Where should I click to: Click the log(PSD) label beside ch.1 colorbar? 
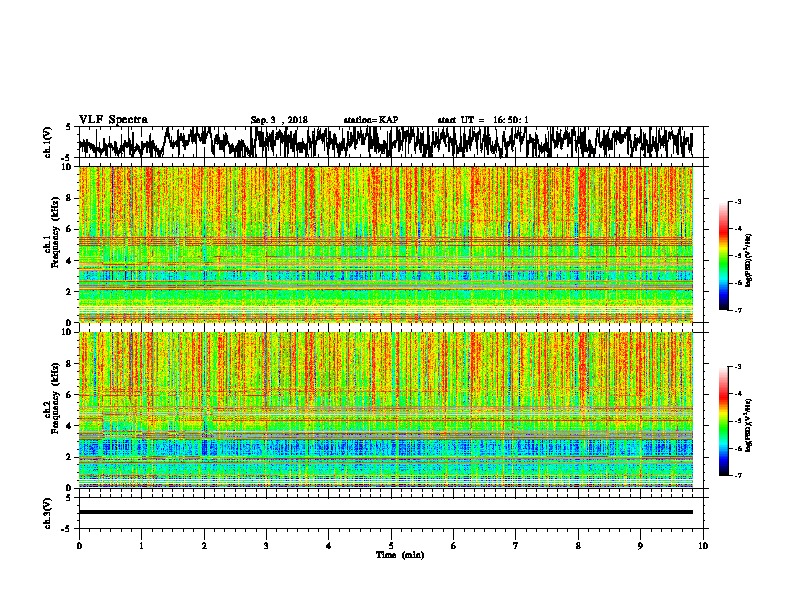pos(748,260)
